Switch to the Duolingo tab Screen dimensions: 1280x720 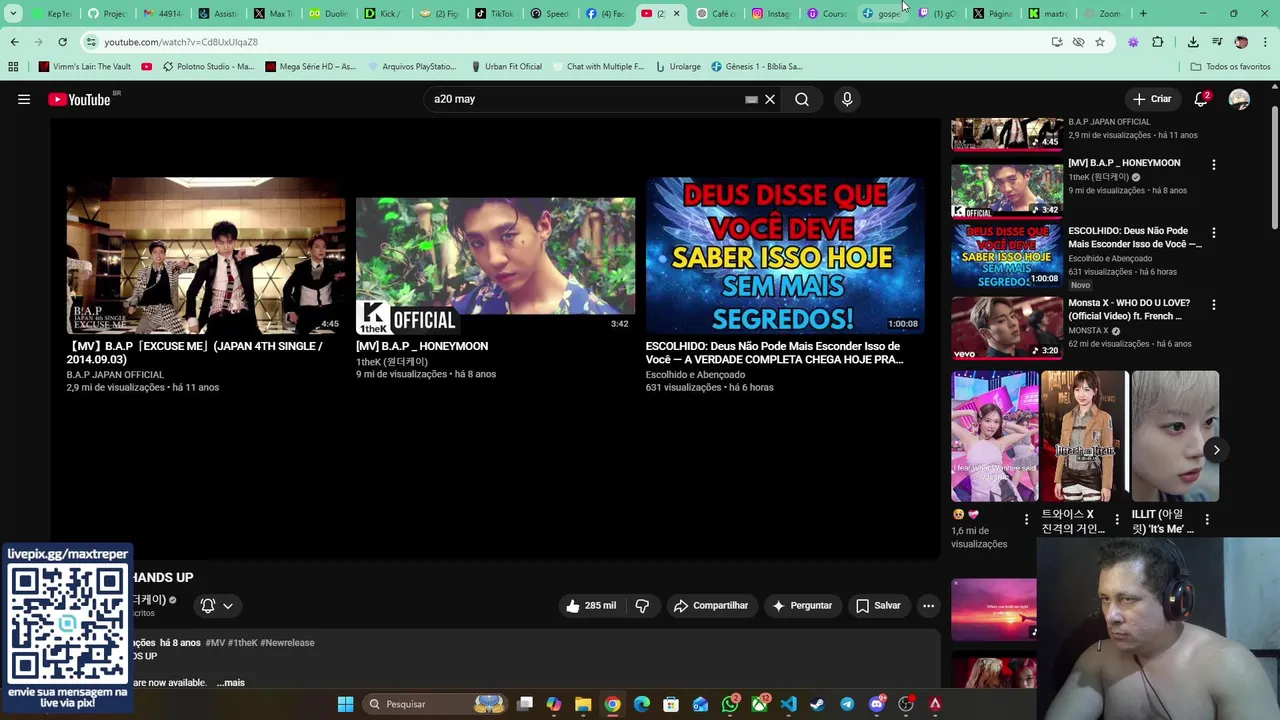pos(328,14)
